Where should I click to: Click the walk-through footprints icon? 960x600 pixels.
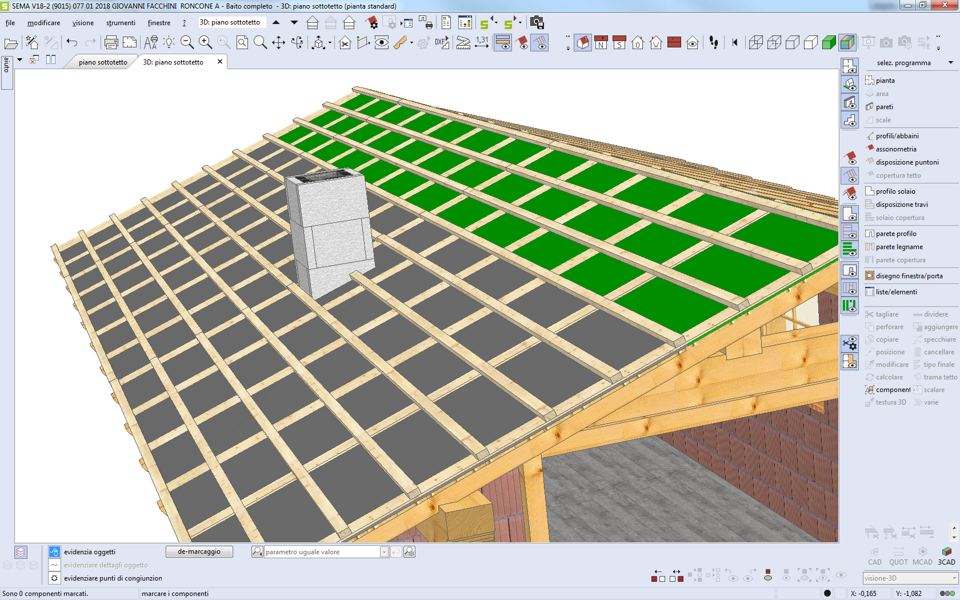(x=714, y=43)
